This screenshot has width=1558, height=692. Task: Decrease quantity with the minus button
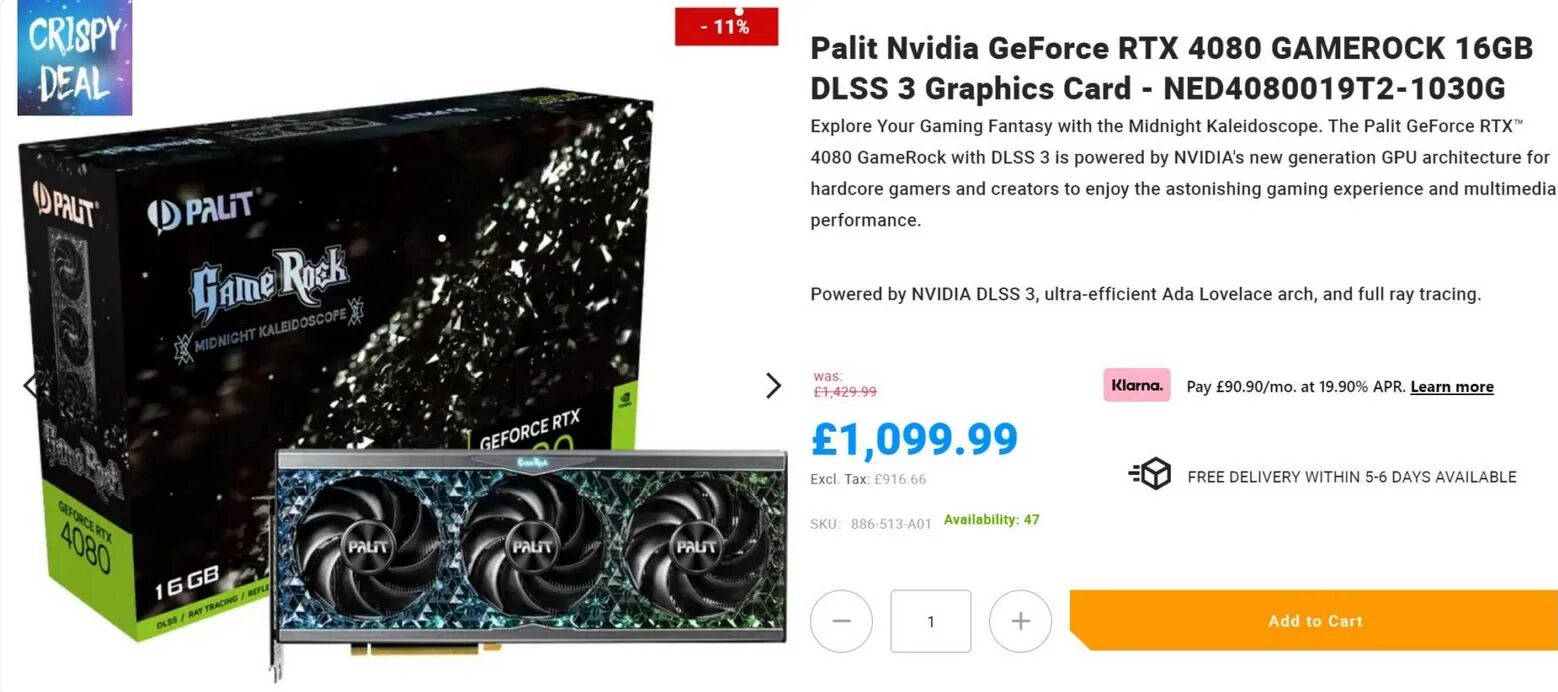coord(841,621)
